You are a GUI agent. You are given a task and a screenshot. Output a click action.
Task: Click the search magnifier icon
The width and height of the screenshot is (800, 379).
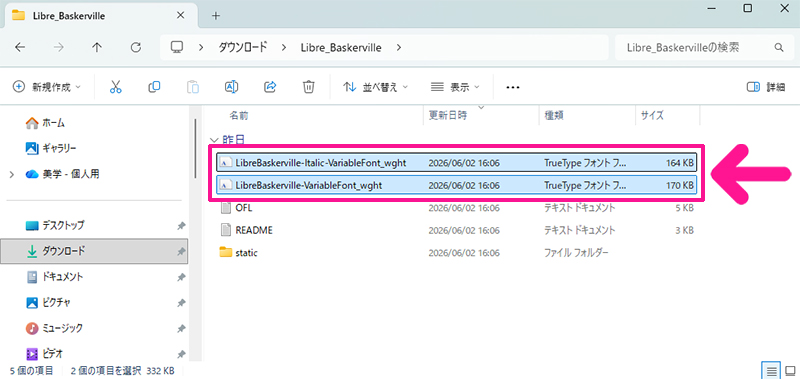[779, 47]
